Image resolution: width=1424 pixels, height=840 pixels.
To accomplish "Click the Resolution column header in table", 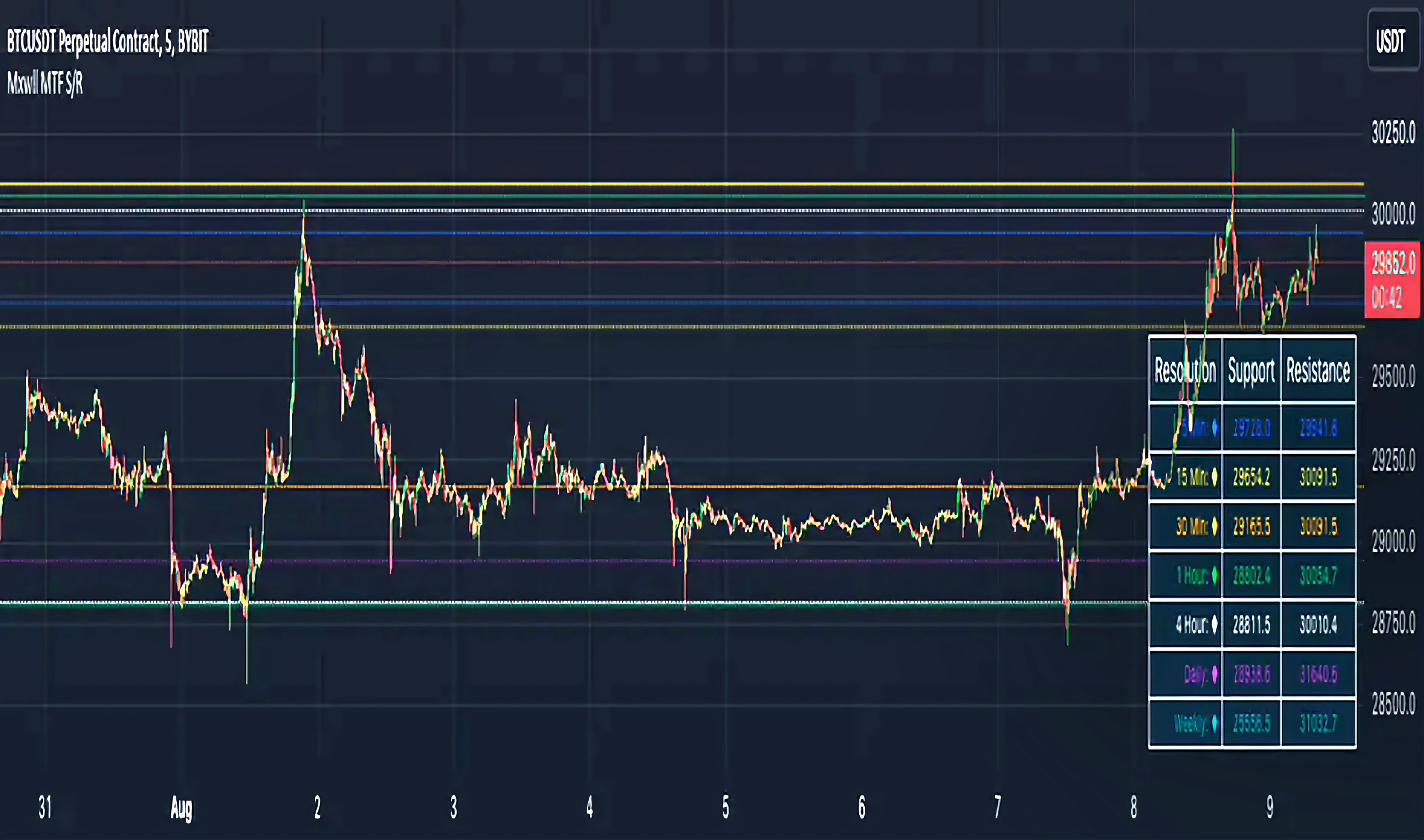I will (1185, 371).
